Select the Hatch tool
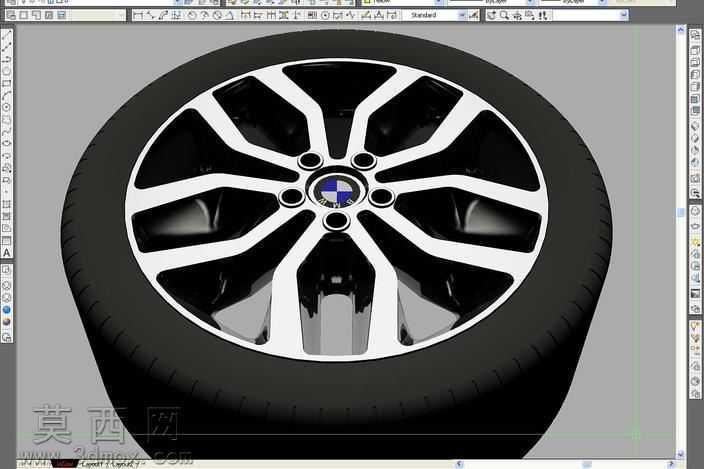704x469 pixels. (7, 204)
